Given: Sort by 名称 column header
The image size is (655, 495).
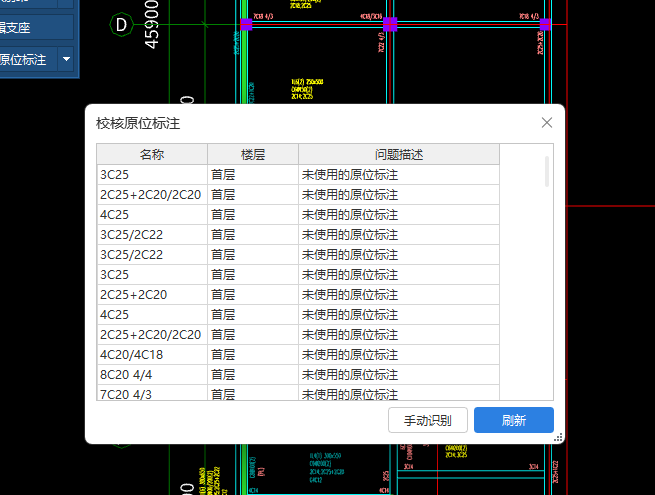Looking at the screenshot, I should click(152, 155).
